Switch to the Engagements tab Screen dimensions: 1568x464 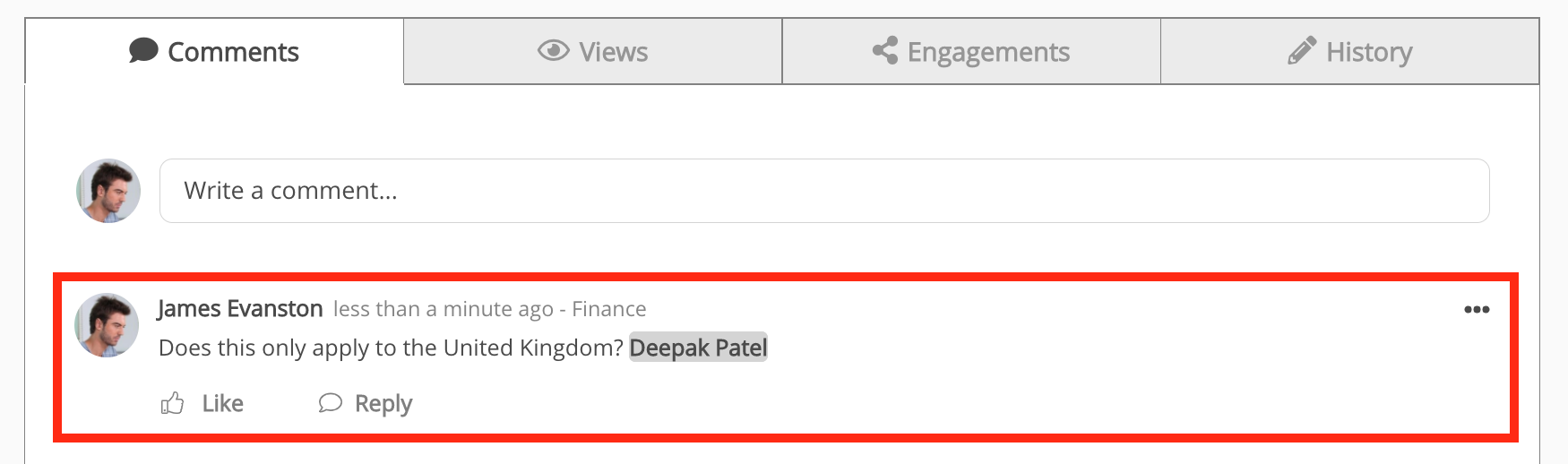pos(987,52)
